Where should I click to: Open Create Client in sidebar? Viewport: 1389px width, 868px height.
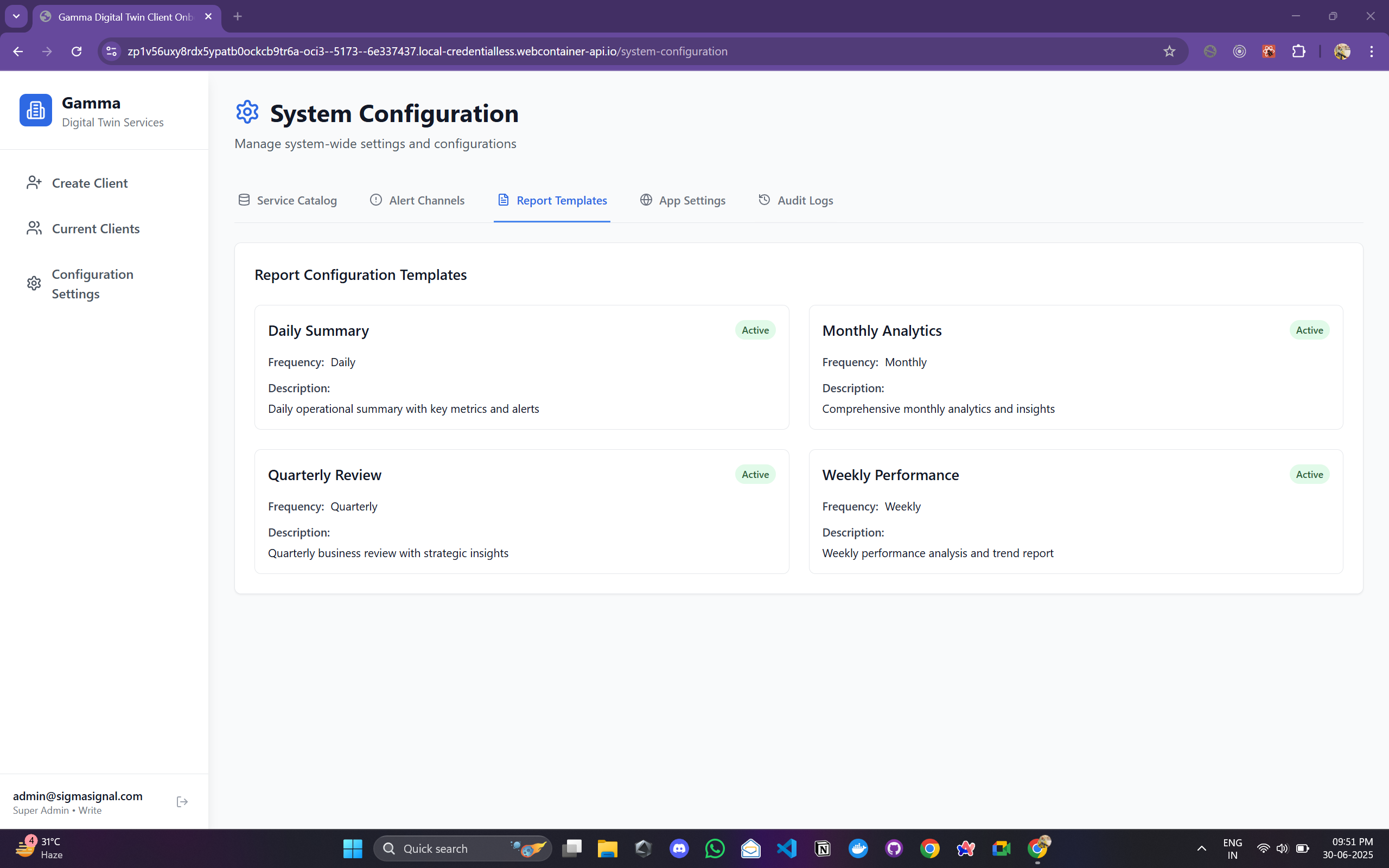pyautogui.click(x=90, y=183)
